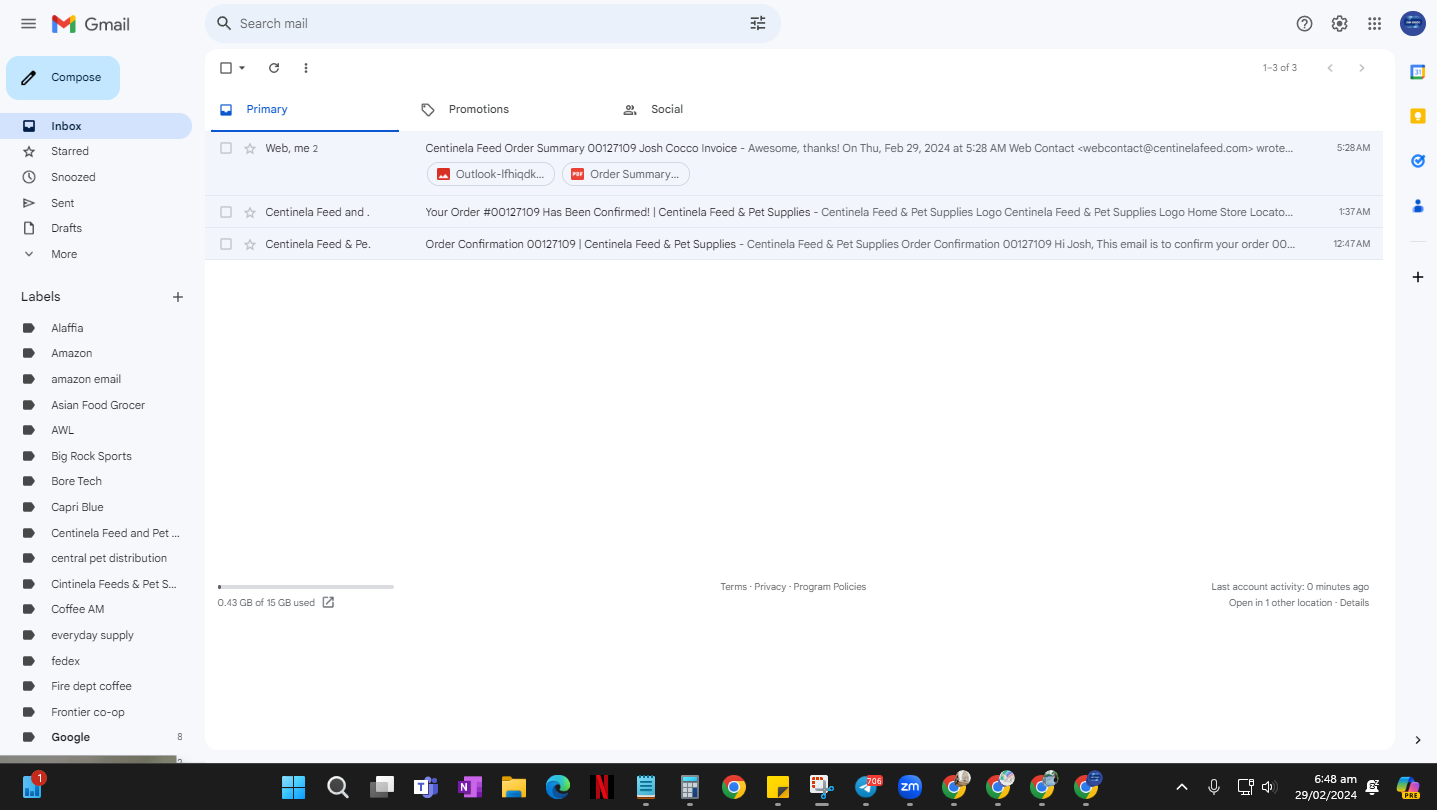
Task: Open Google Tasks in side panel
Action: 1417,161
